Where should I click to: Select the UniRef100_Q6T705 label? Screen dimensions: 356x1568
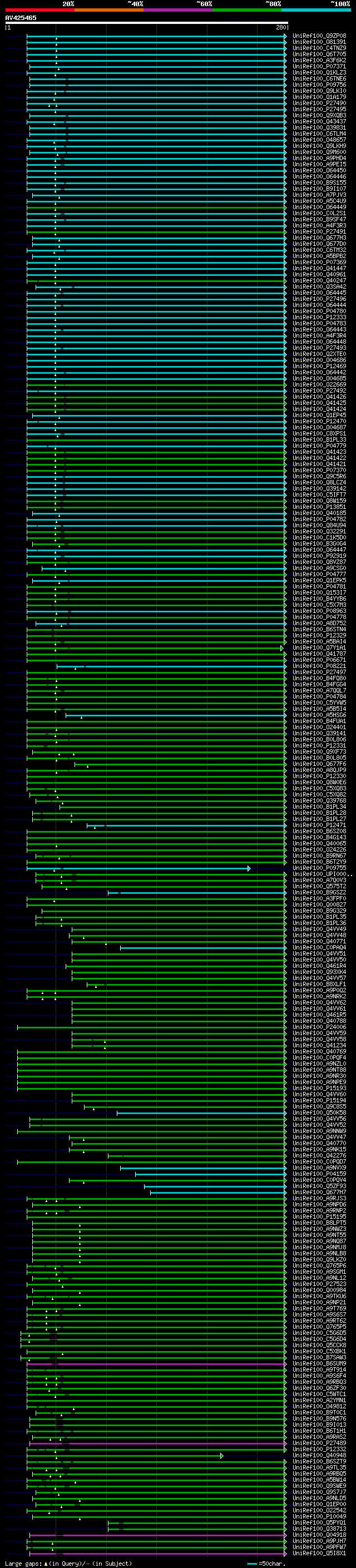tap(319, 54)
